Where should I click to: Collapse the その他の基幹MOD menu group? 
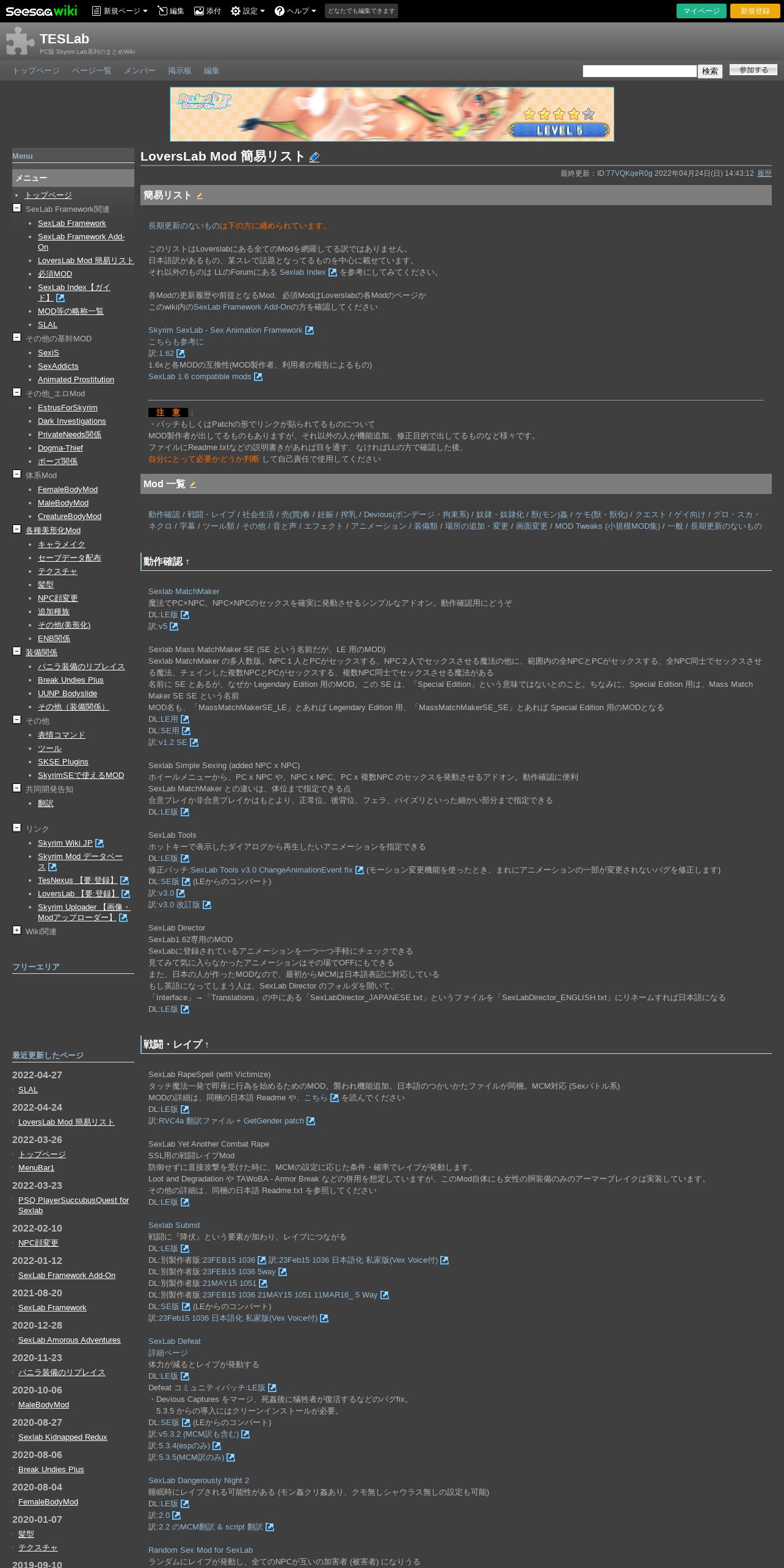[16, 338]
